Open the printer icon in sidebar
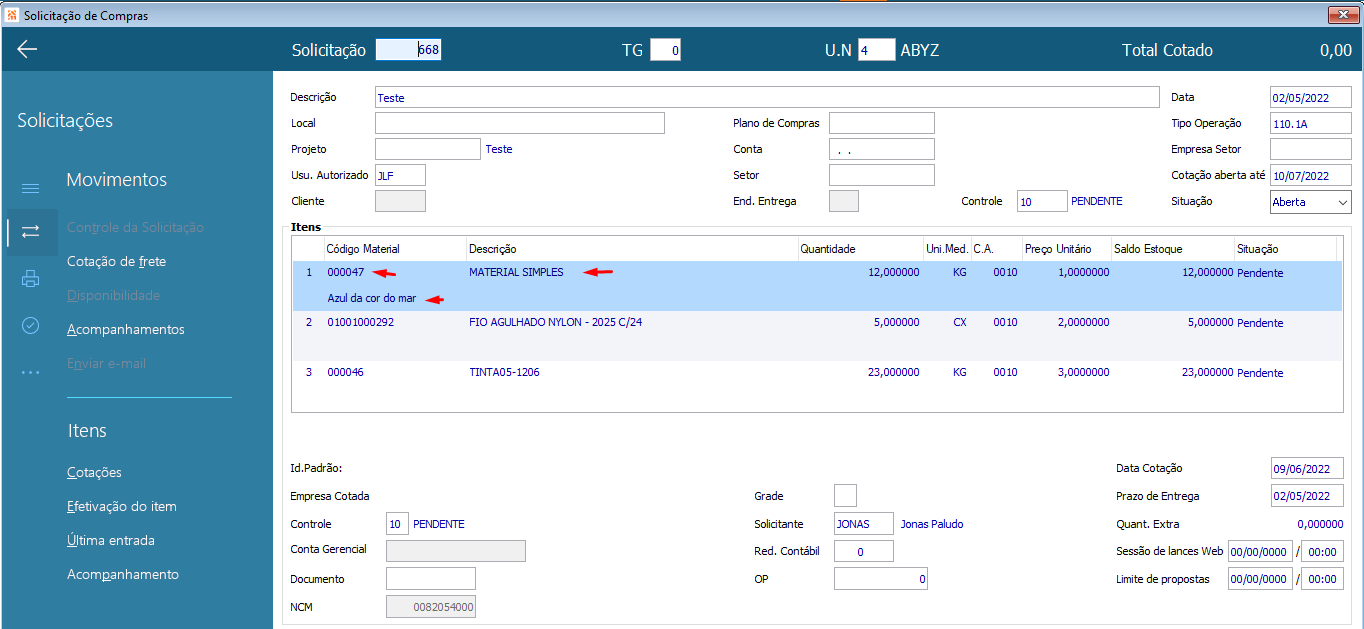The height and width of the screenshot is (629, 1364). (x=31, y=279)
